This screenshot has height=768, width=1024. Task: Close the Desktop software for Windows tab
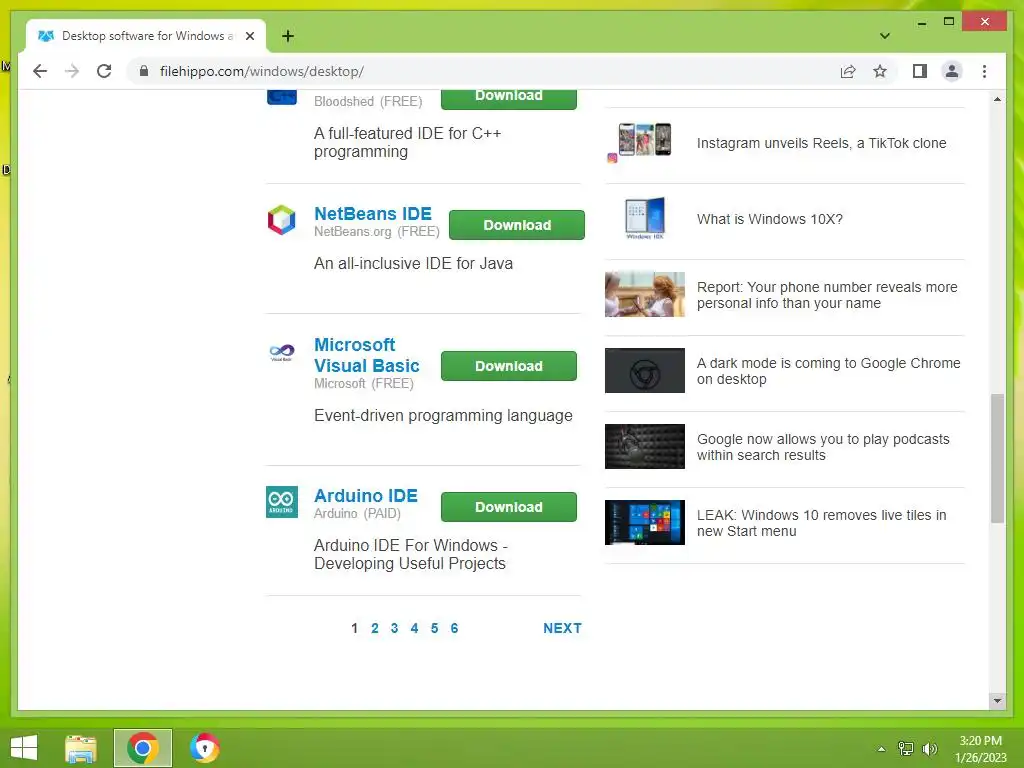[249, 36]
